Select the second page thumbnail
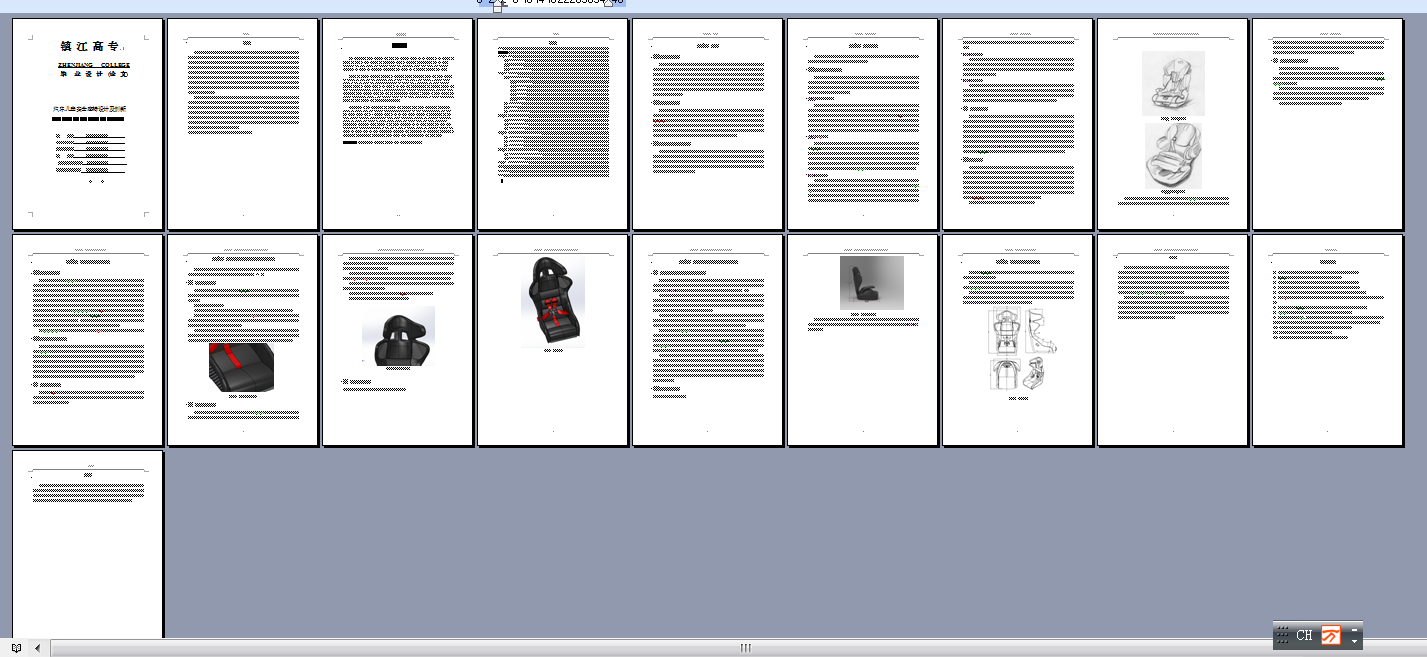This screenshot has width=1427, height=657. coord(243,124)
